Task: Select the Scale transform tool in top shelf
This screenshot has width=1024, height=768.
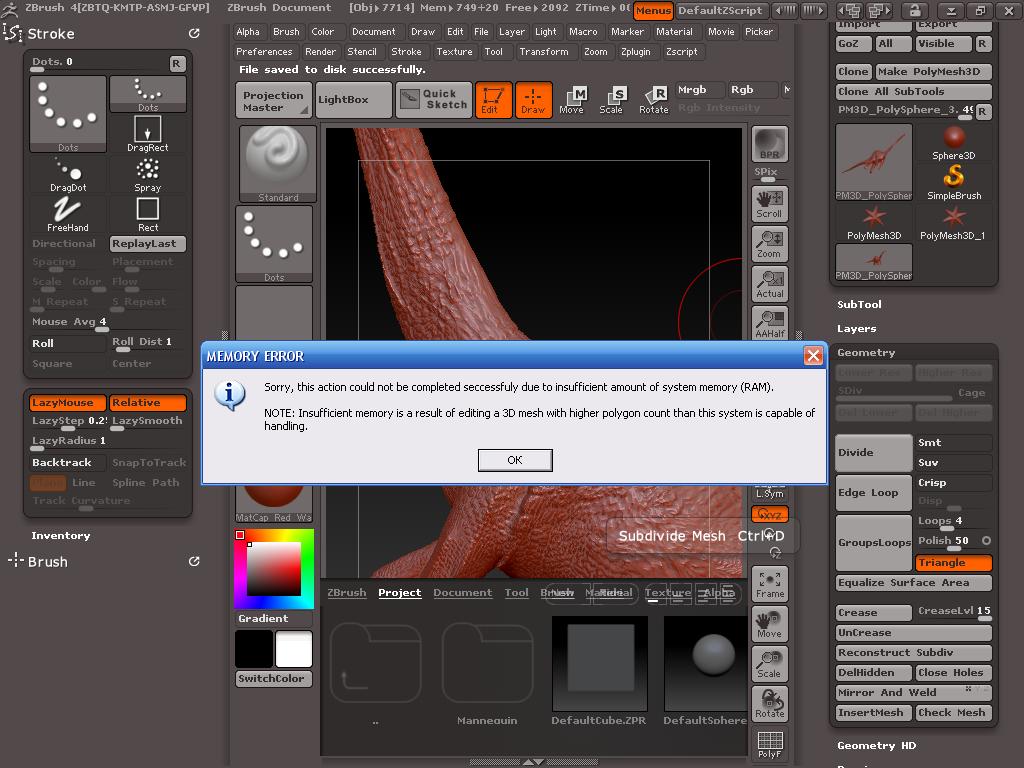Action: 612,100
